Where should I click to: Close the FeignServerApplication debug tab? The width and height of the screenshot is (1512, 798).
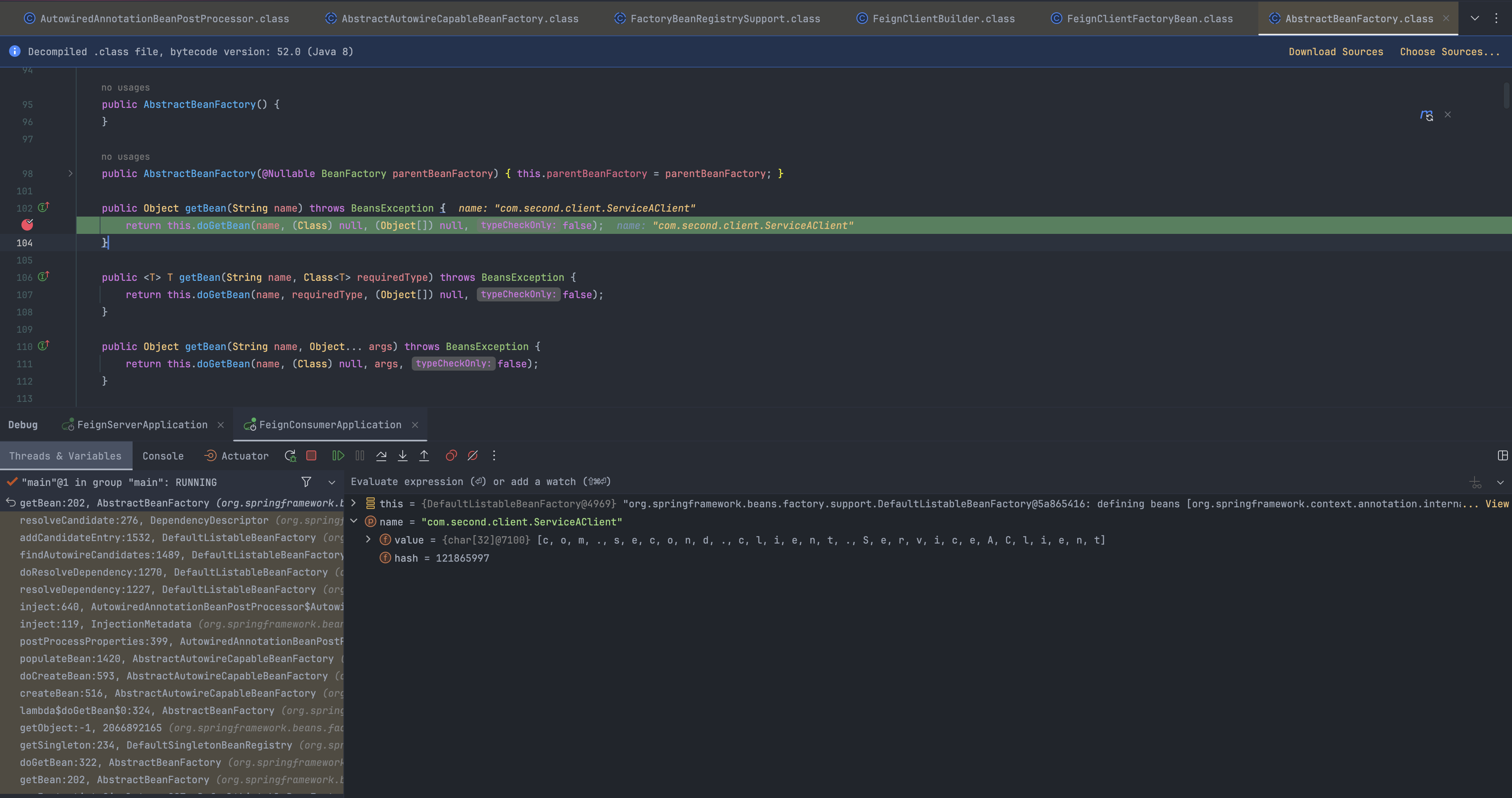[x=221, y=425]
